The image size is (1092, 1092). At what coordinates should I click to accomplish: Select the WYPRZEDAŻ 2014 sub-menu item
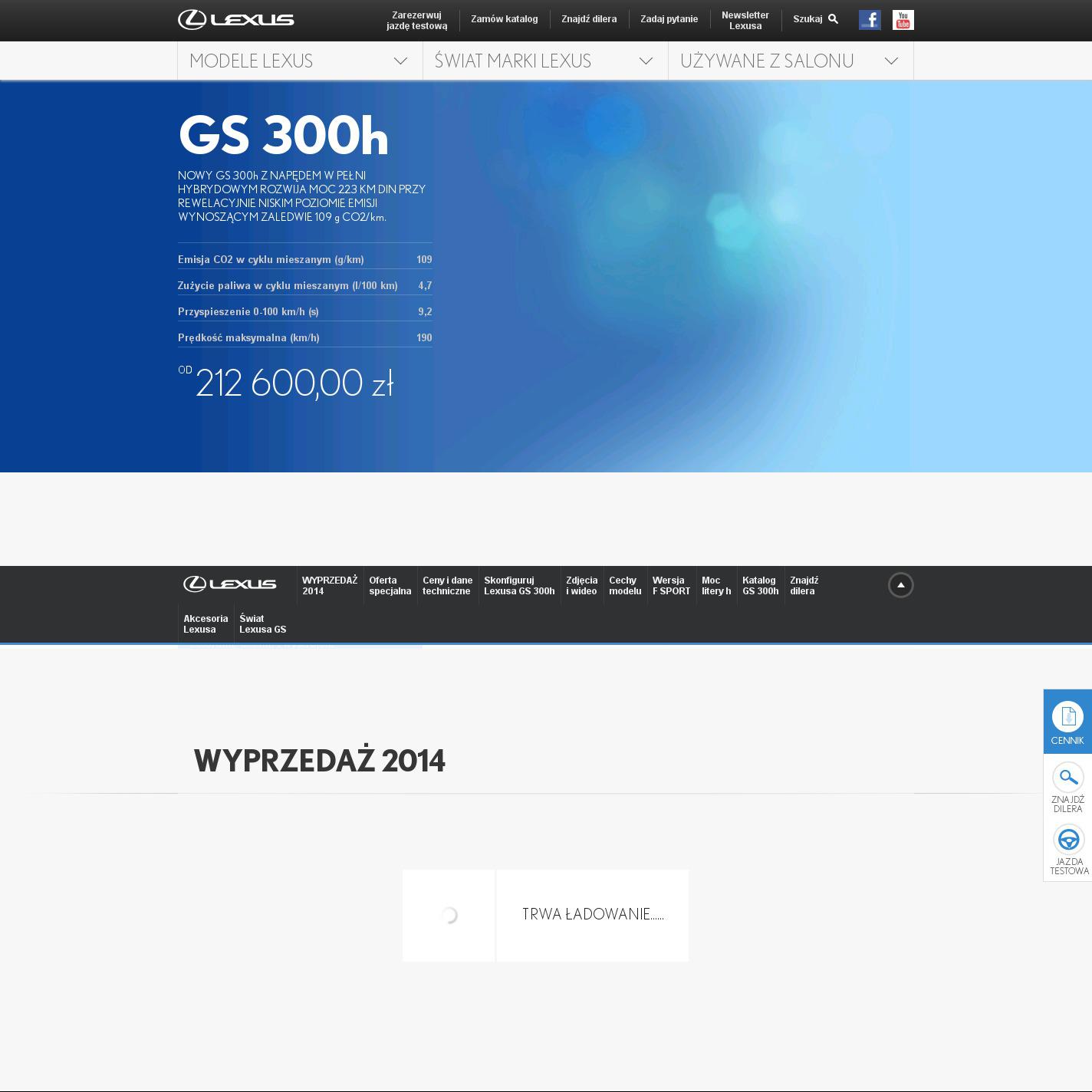coord(330,586)
